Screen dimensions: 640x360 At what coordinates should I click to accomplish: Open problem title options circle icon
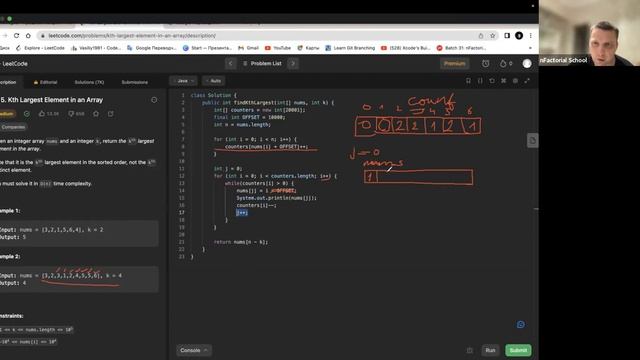pyautogui.click(x=154, y=100)
